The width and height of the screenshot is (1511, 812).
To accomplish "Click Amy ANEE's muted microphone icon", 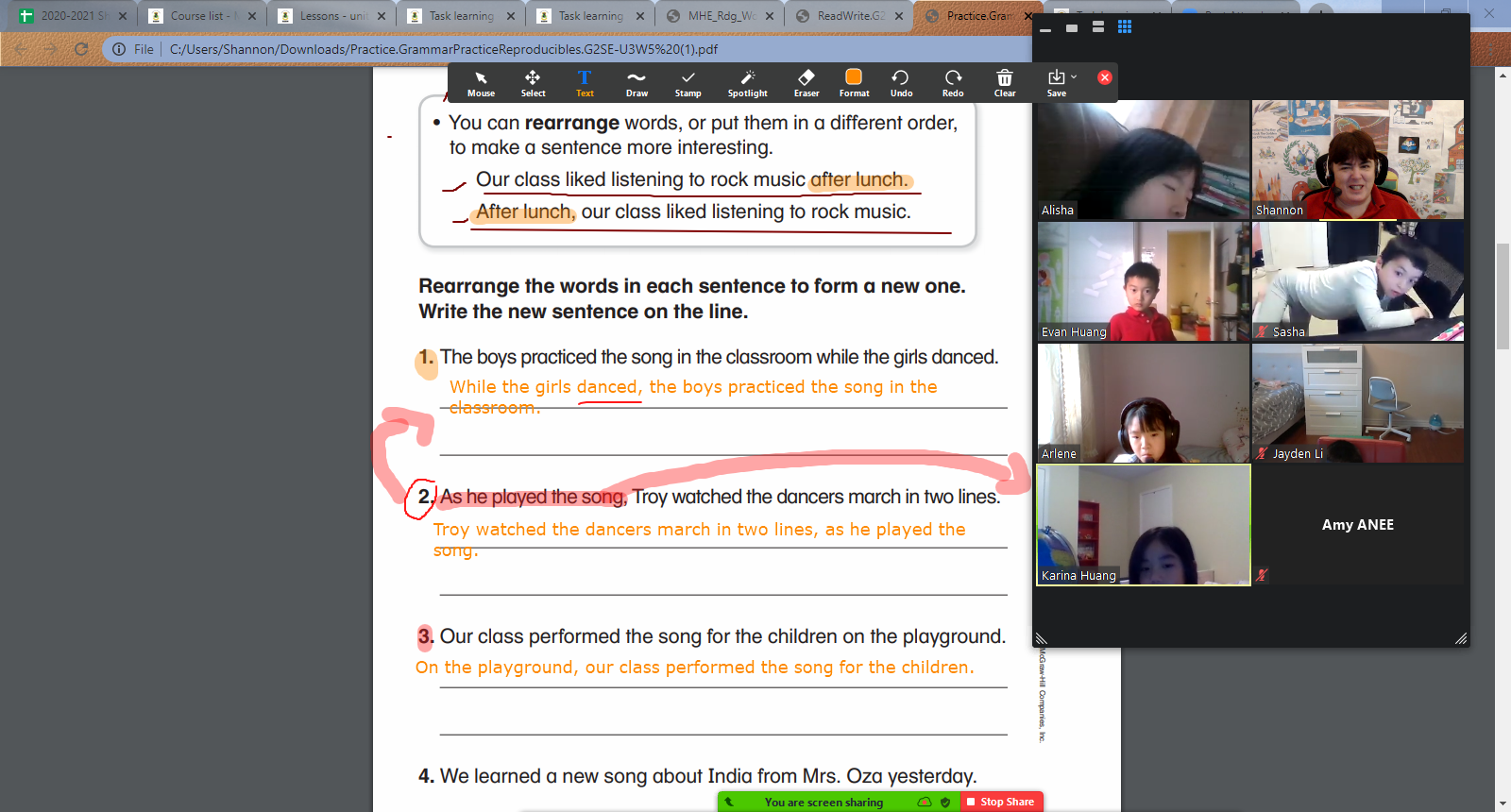I will point(1263,575).
